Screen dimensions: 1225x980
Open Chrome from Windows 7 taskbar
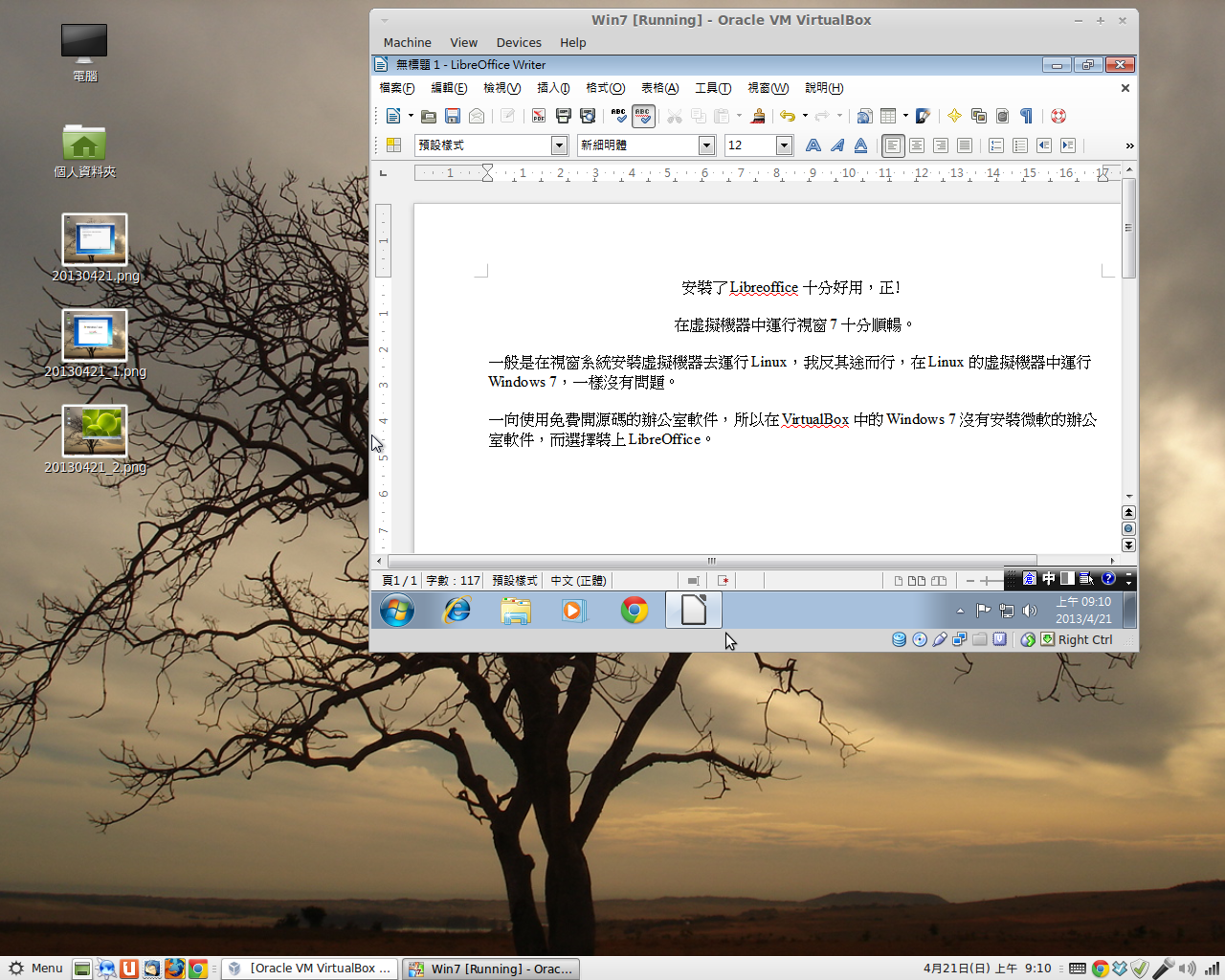[x=634, y=610]
